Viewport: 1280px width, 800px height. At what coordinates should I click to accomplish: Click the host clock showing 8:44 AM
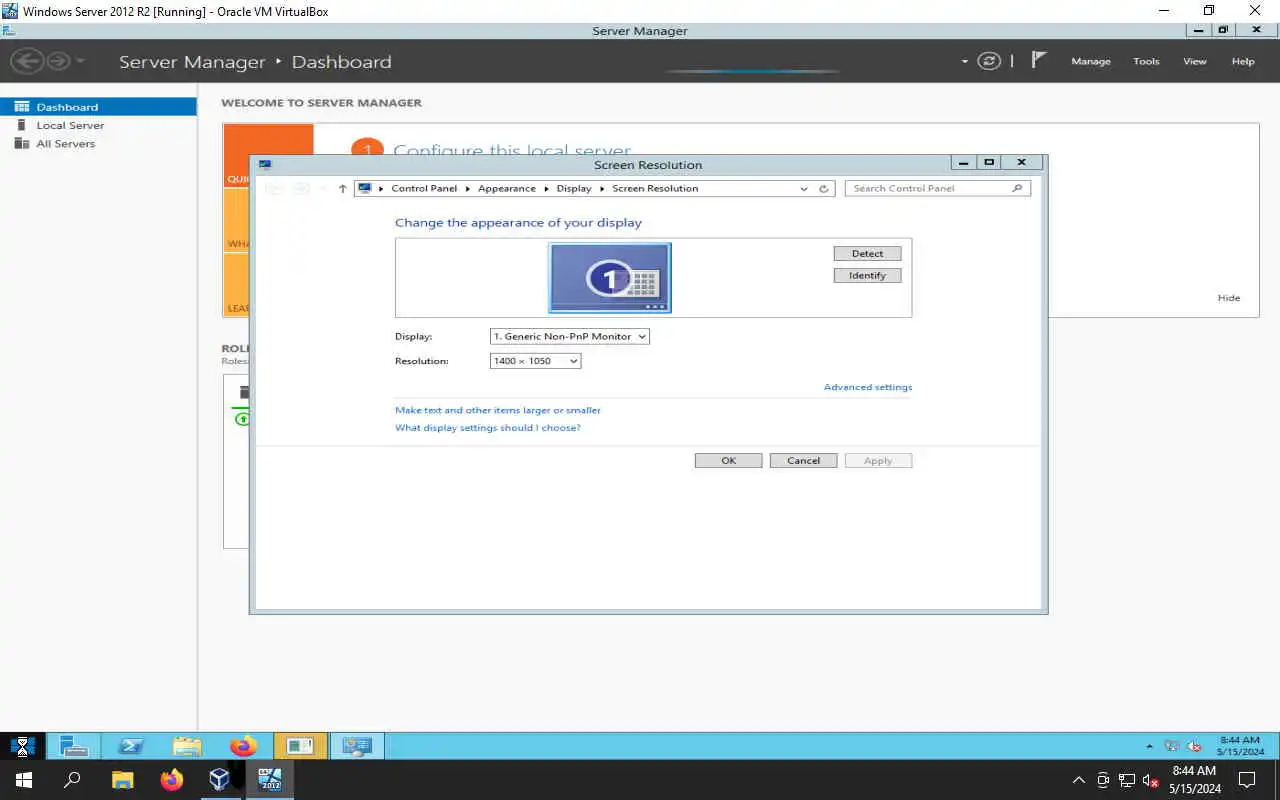(1194, 780)
